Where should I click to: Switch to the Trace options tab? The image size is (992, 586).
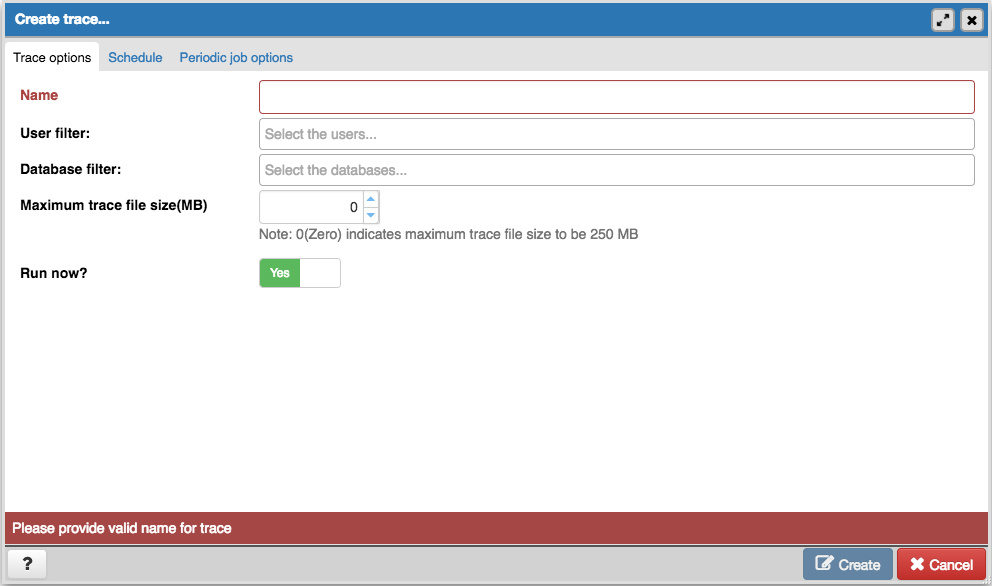tap(52, 58)
